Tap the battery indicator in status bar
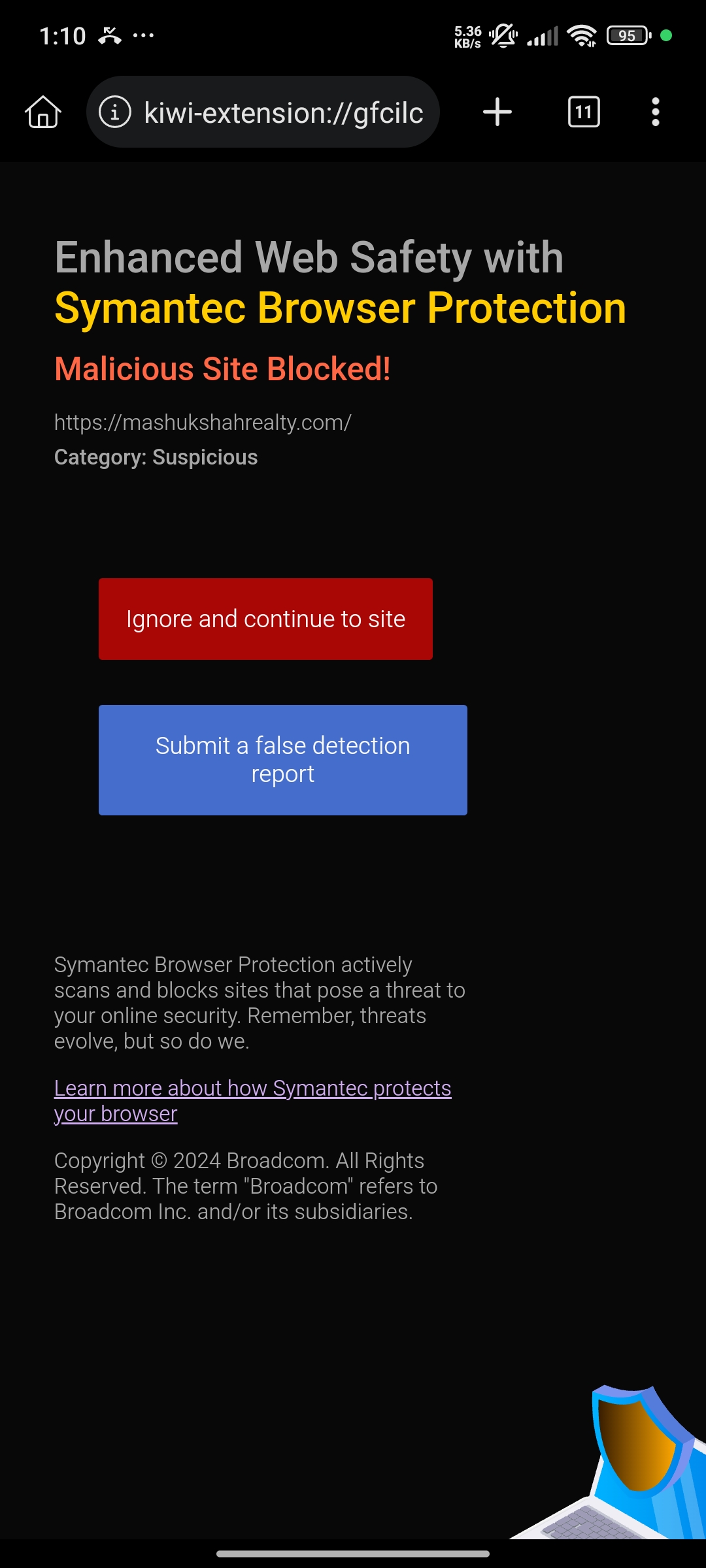This screenshot has width=706, height=1568. coord(629,35)
